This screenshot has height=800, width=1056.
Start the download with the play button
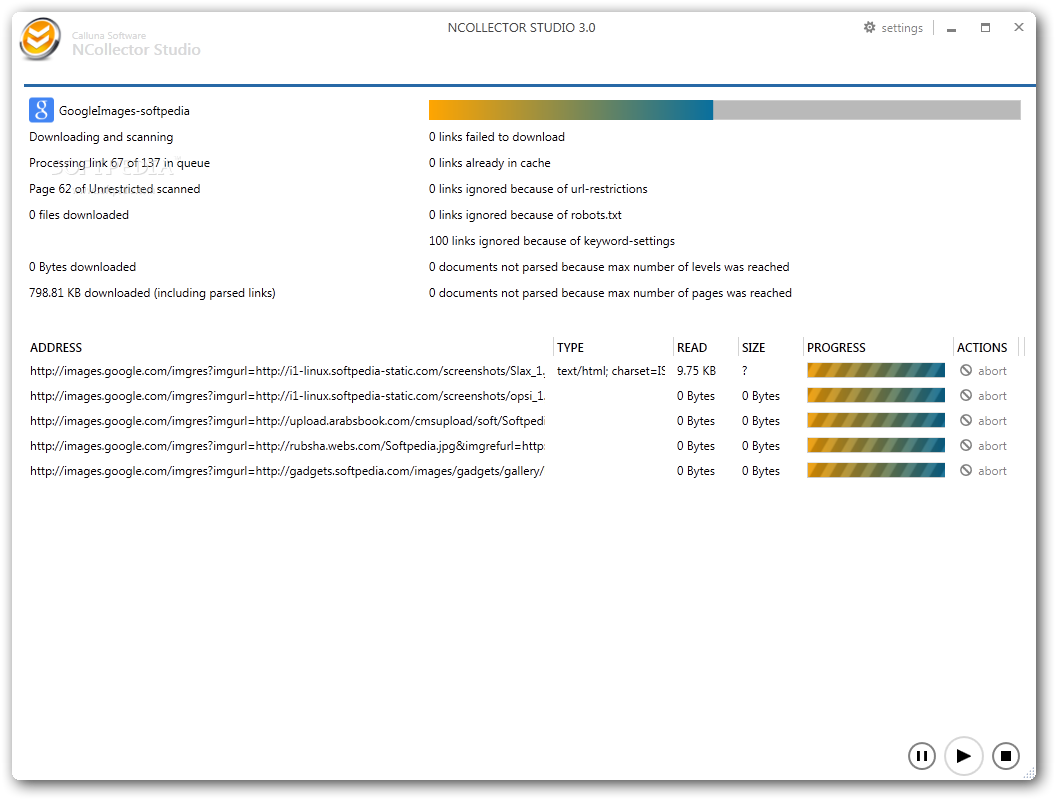tap(964, 756)
